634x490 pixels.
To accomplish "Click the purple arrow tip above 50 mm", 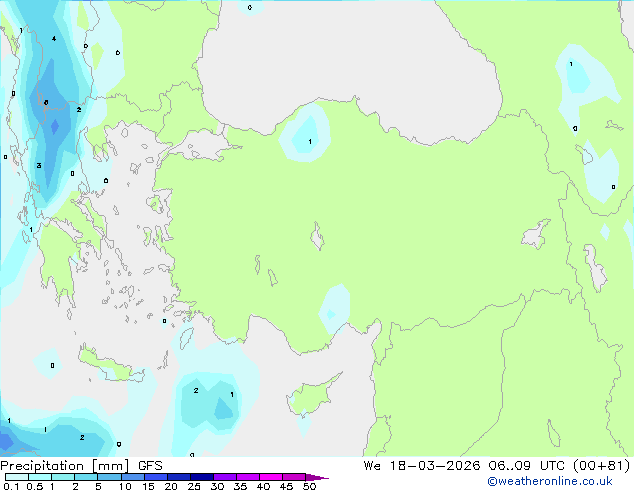I will pos(317,477).
